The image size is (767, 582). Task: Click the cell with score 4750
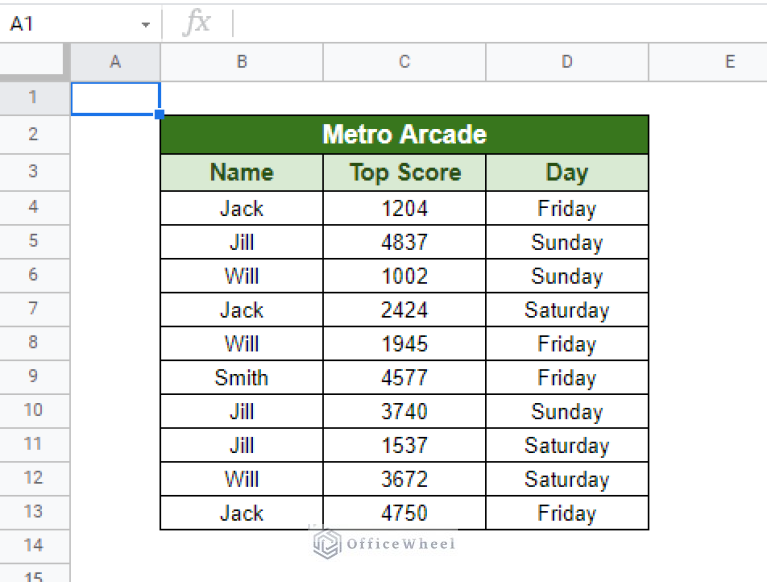404,513
